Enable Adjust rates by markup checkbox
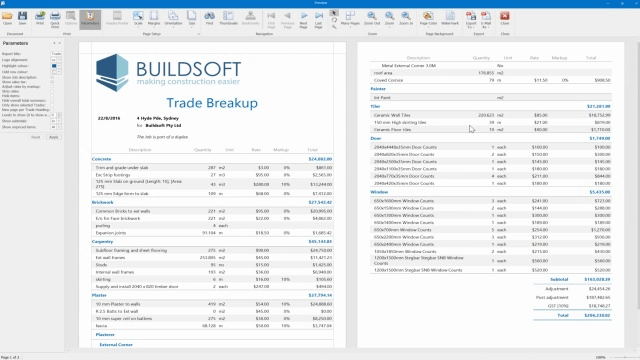 point(52,87)
